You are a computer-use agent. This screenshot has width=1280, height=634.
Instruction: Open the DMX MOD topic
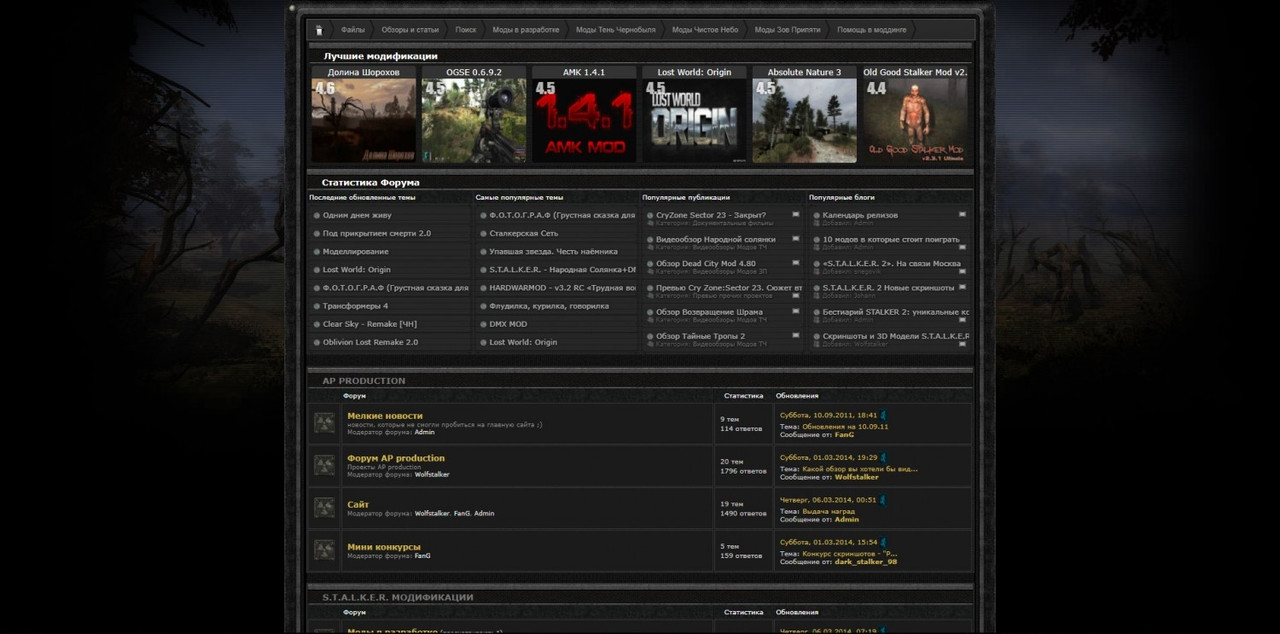pyautogui.click(x=508, y=324)
